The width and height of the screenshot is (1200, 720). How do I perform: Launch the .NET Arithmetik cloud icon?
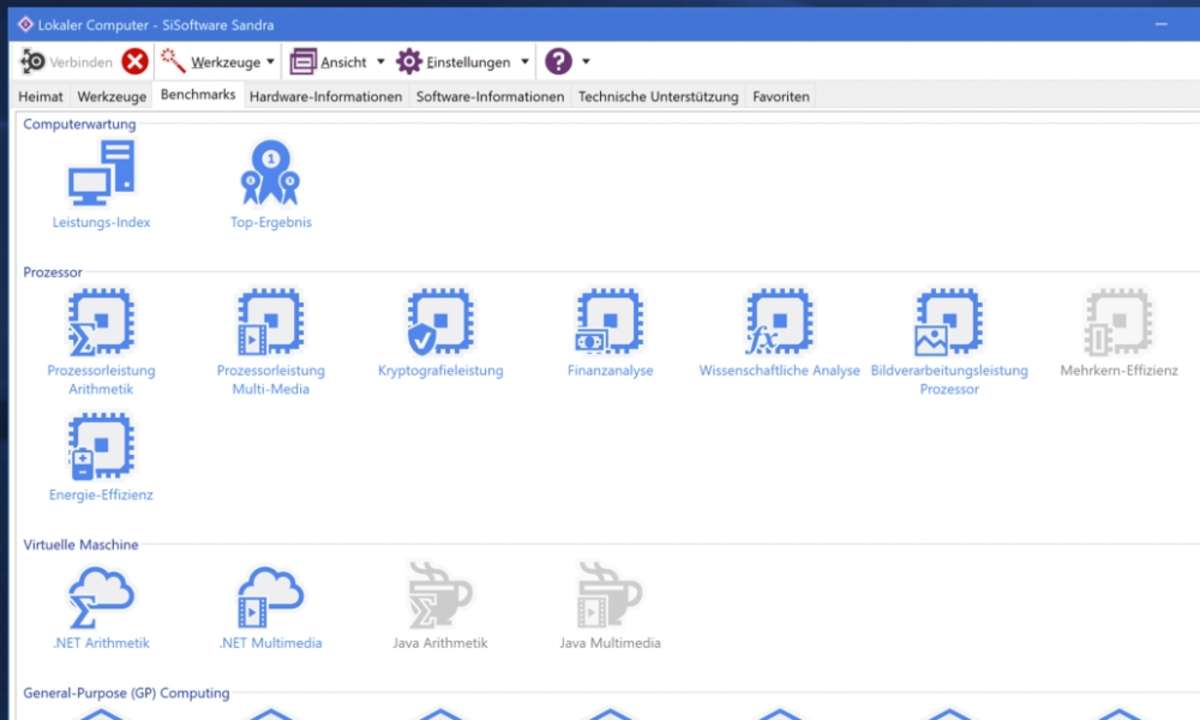tap(101, 596)
